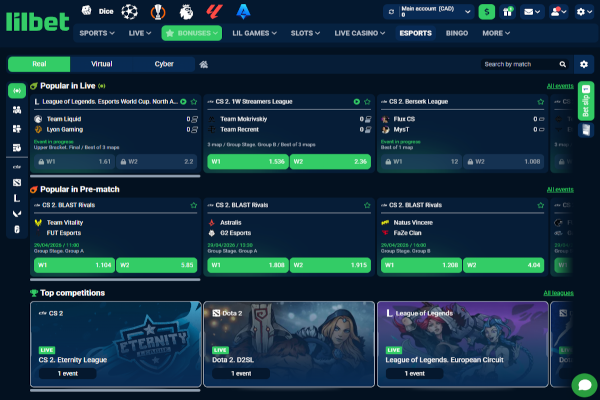Open the user profile menu

(558, 12)
